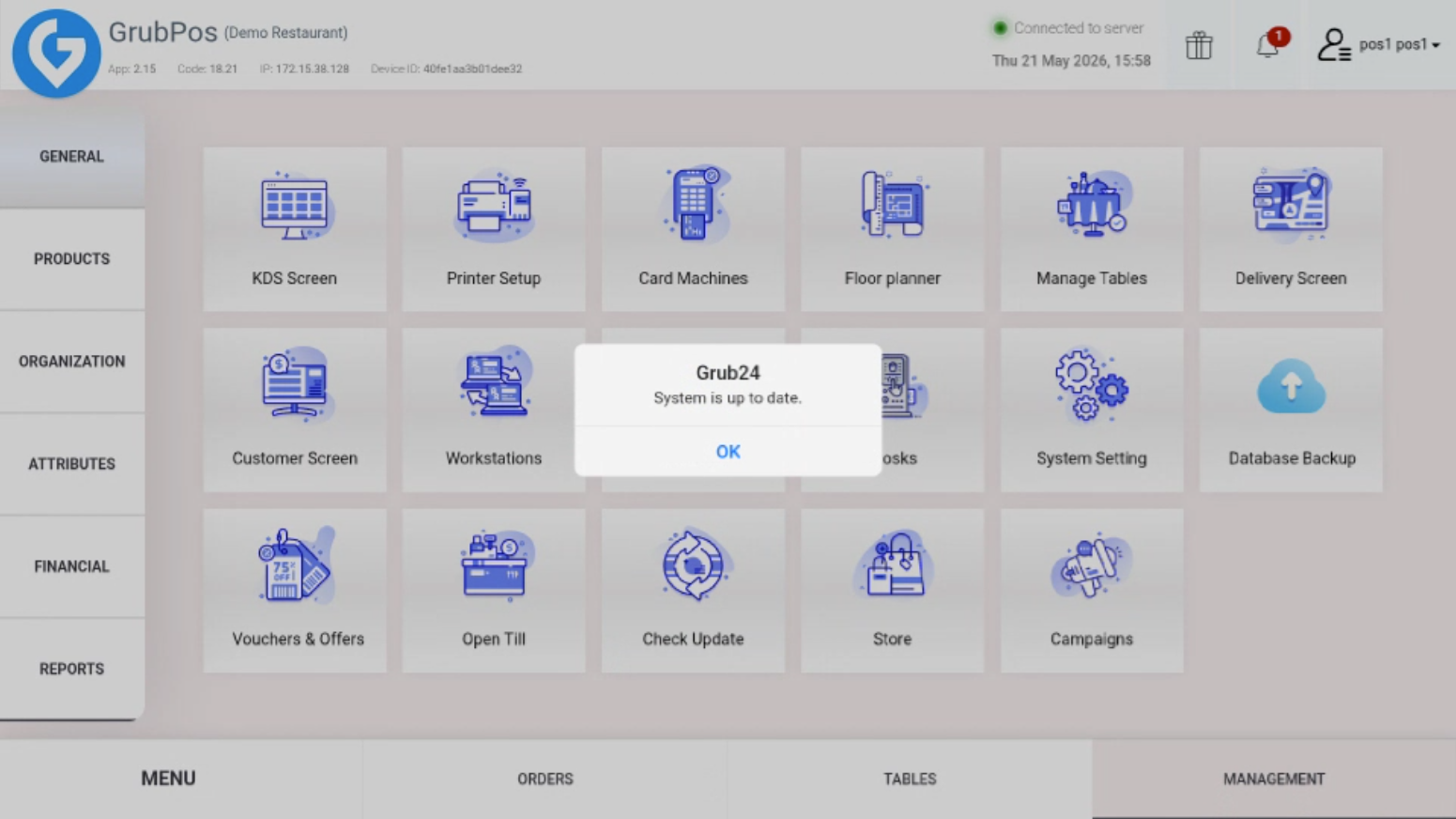
Task: Switch to the ORGANIZATION category
Action: coord(72,362)
